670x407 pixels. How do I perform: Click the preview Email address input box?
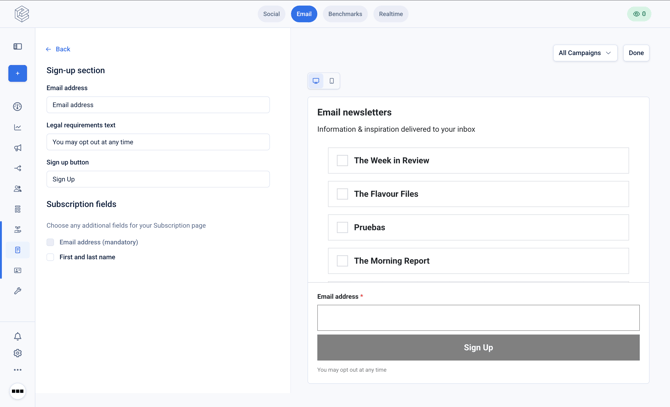[x=478, y=318]
